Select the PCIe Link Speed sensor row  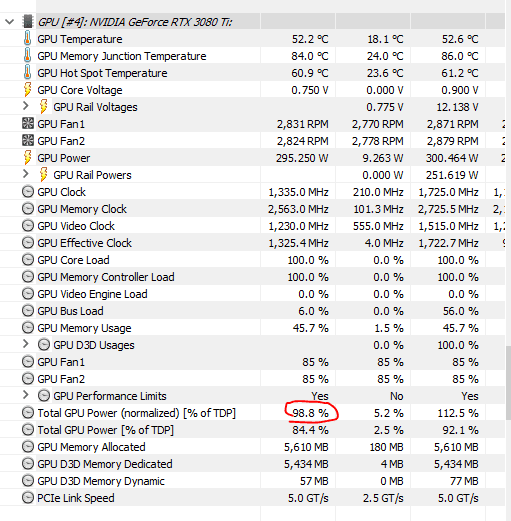[252, 498]
